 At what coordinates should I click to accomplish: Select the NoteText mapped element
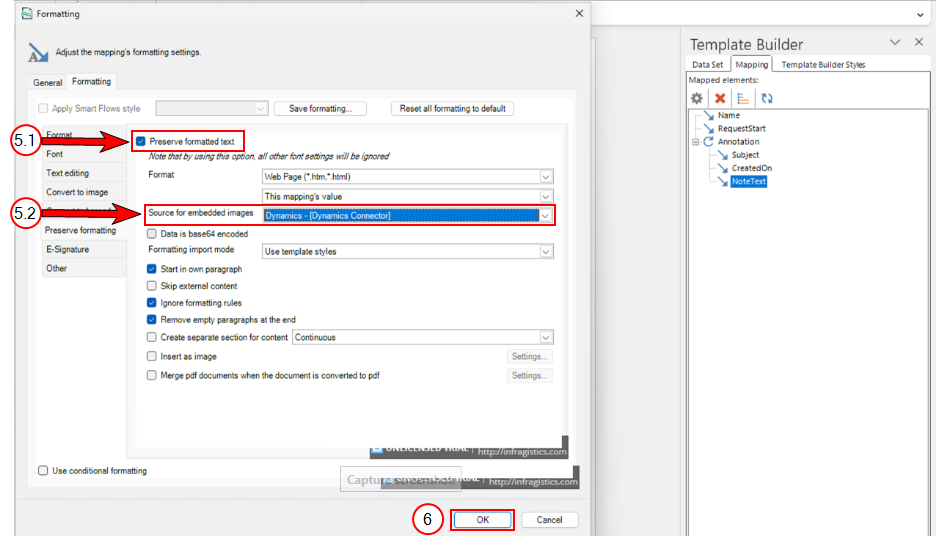click(749, 181)
